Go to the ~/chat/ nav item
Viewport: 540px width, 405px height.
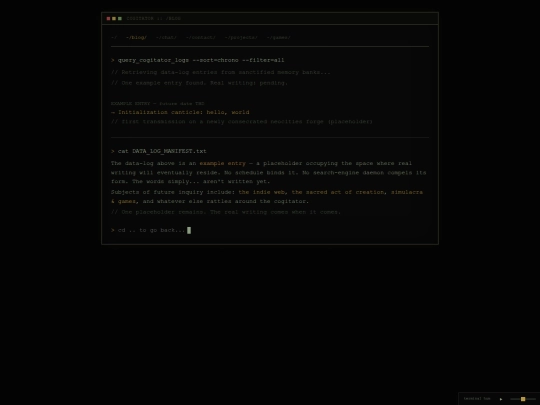pos(166,38)
